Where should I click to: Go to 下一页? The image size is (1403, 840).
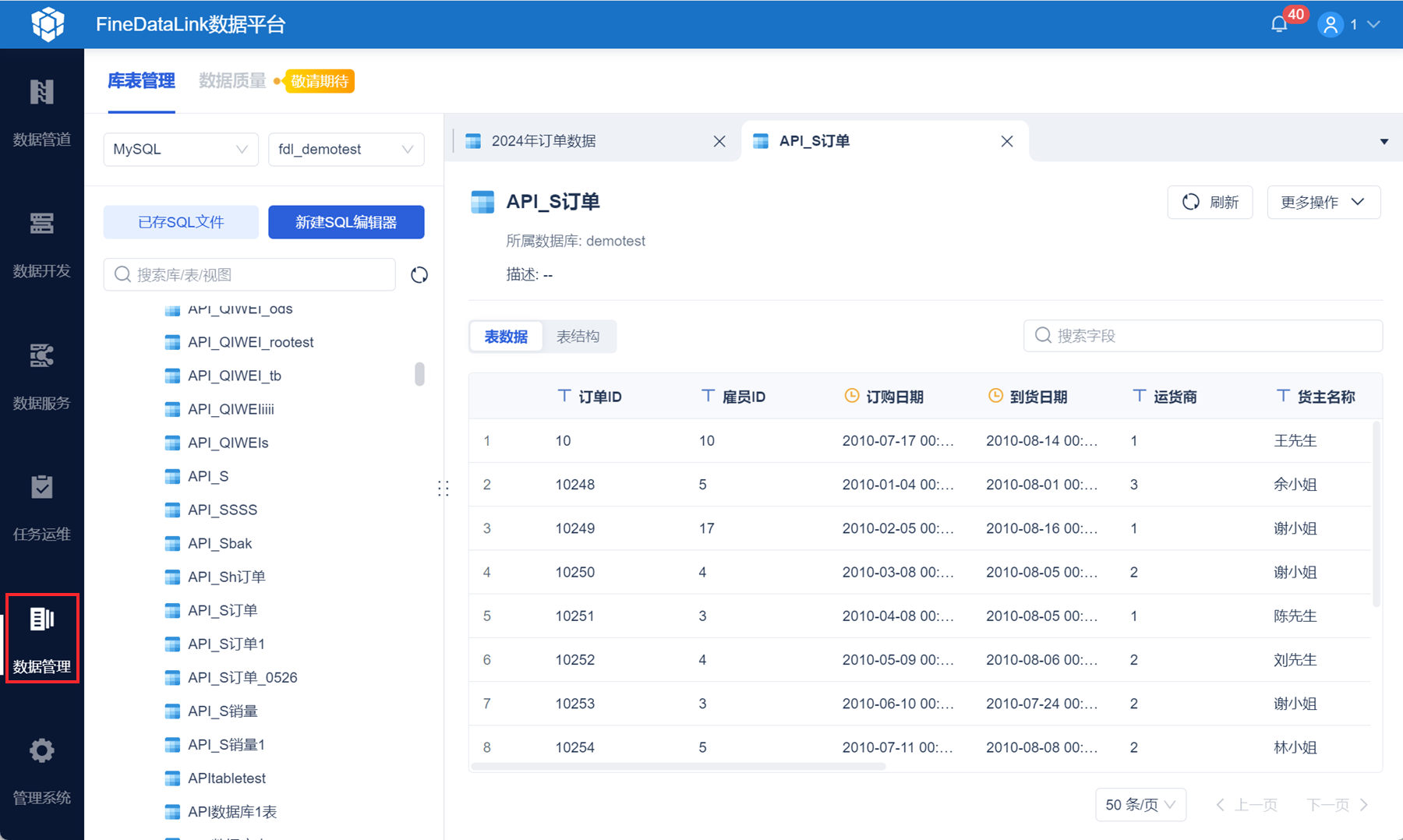pos(1338,805)
